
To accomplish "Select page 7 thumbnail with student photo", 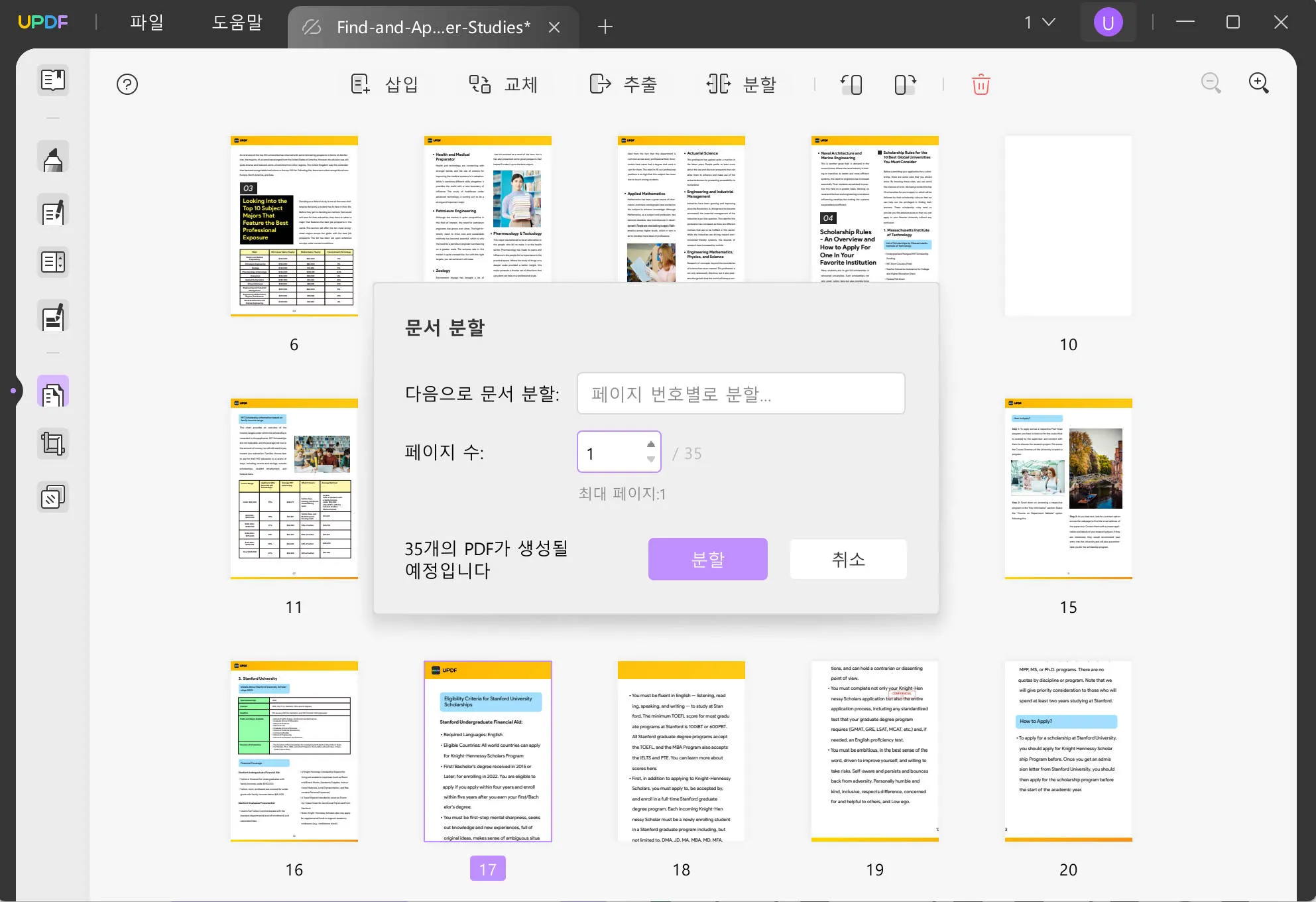I will [488, 209].
